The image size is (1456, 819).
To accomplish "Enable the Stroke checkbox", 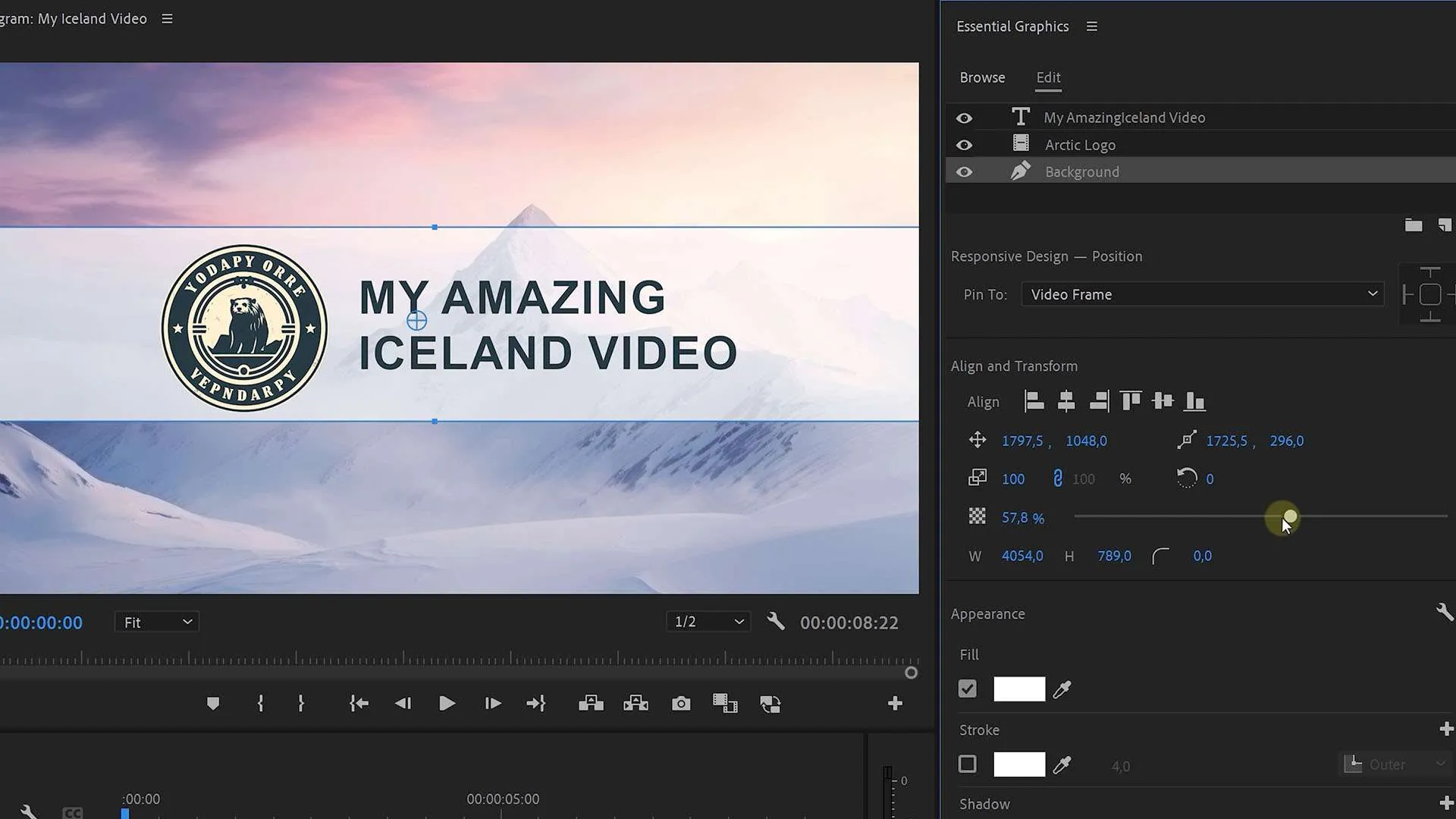I will (x=968, y=764).
